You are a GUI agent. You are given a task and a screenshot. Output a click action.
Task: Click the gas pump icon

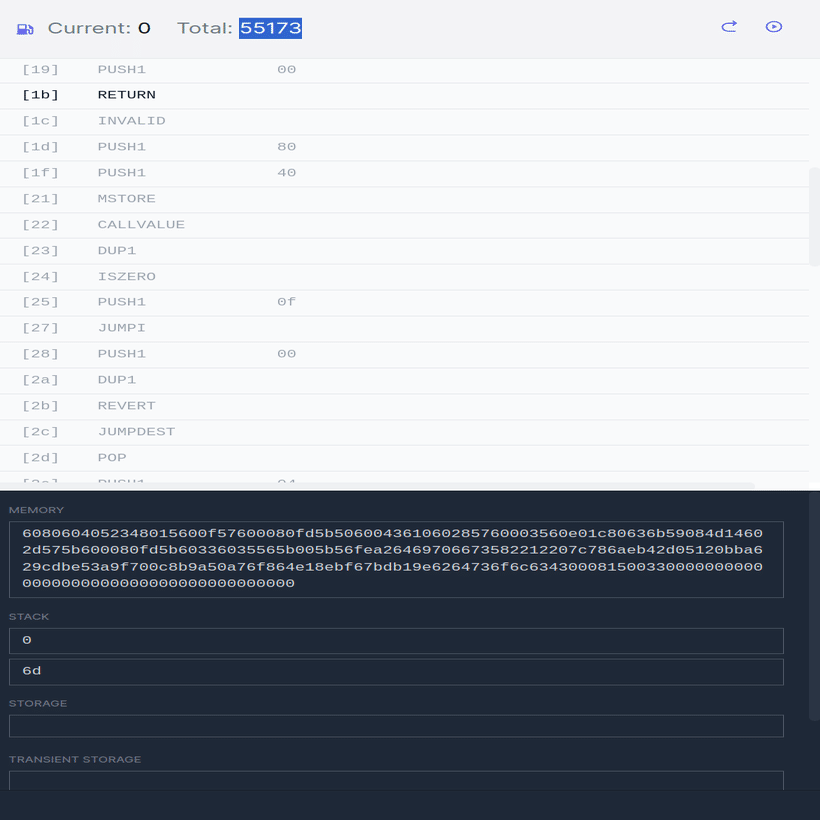25,29
